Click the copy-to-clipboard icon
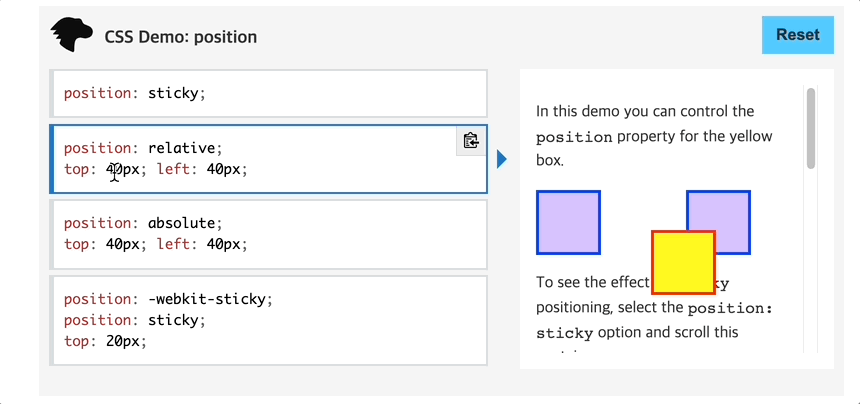The width and height of the screenshot is (860, 404). pyautogui.click(x=471, y=141)
